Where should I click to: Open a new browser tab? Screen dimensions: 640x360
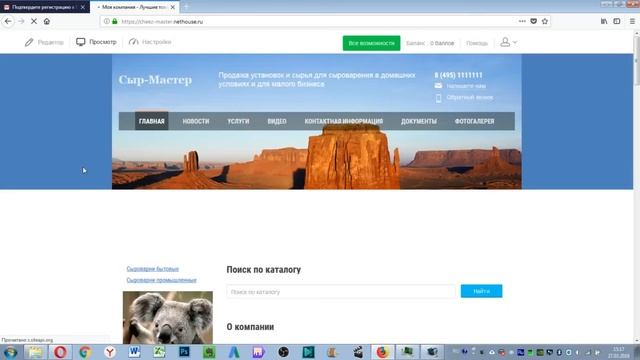click(x=186, y=7)
